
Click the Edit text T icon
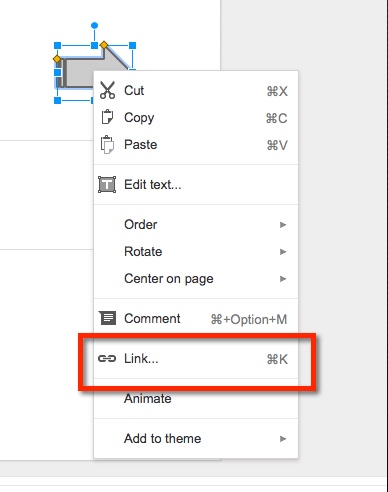pos(107,184)
